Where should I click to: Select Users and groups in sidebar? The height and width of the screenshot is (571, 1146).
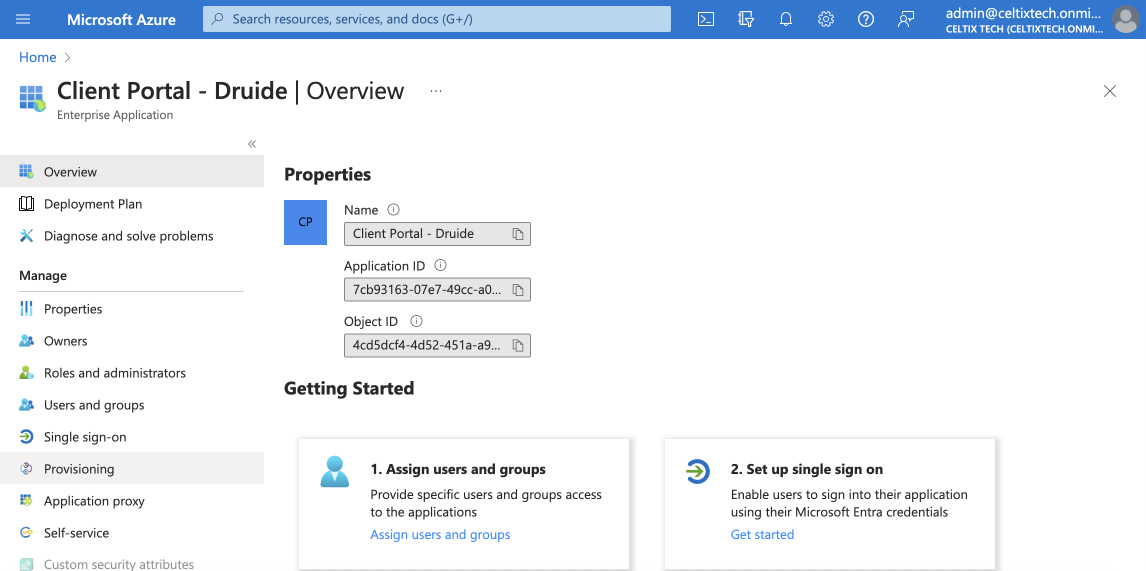click(94, 405)
